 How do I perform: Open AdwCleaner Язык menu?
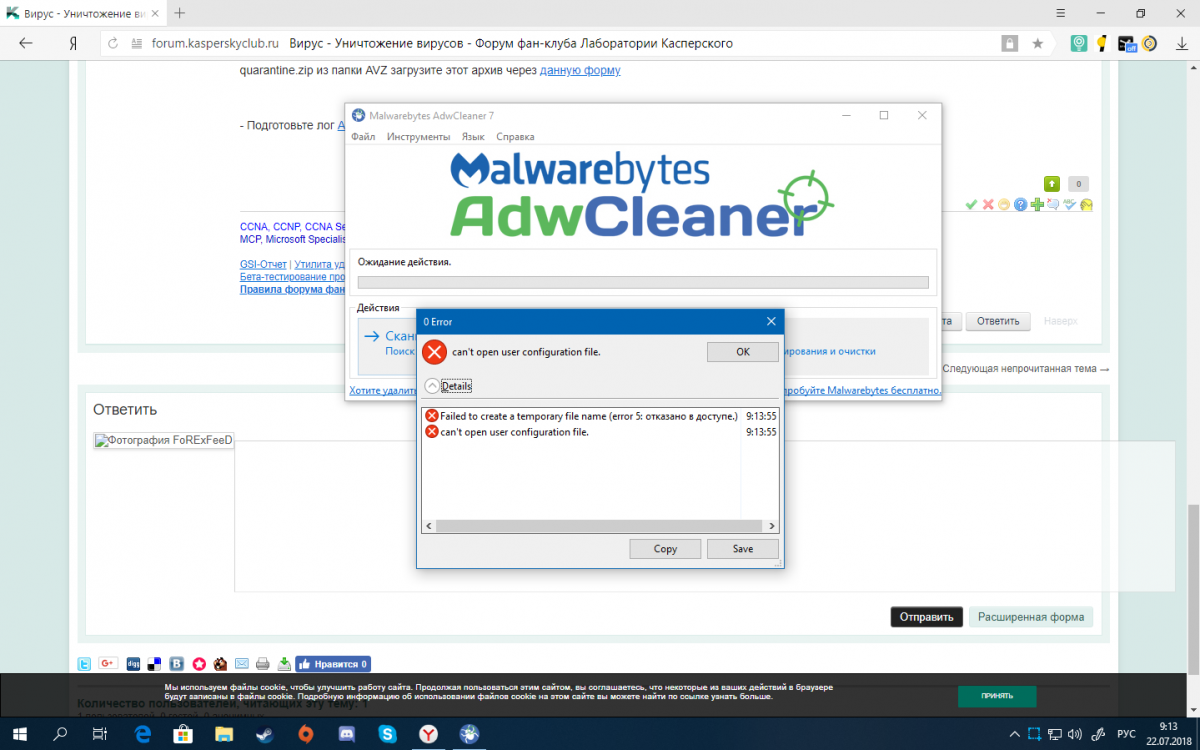click(x=473, y=137)
